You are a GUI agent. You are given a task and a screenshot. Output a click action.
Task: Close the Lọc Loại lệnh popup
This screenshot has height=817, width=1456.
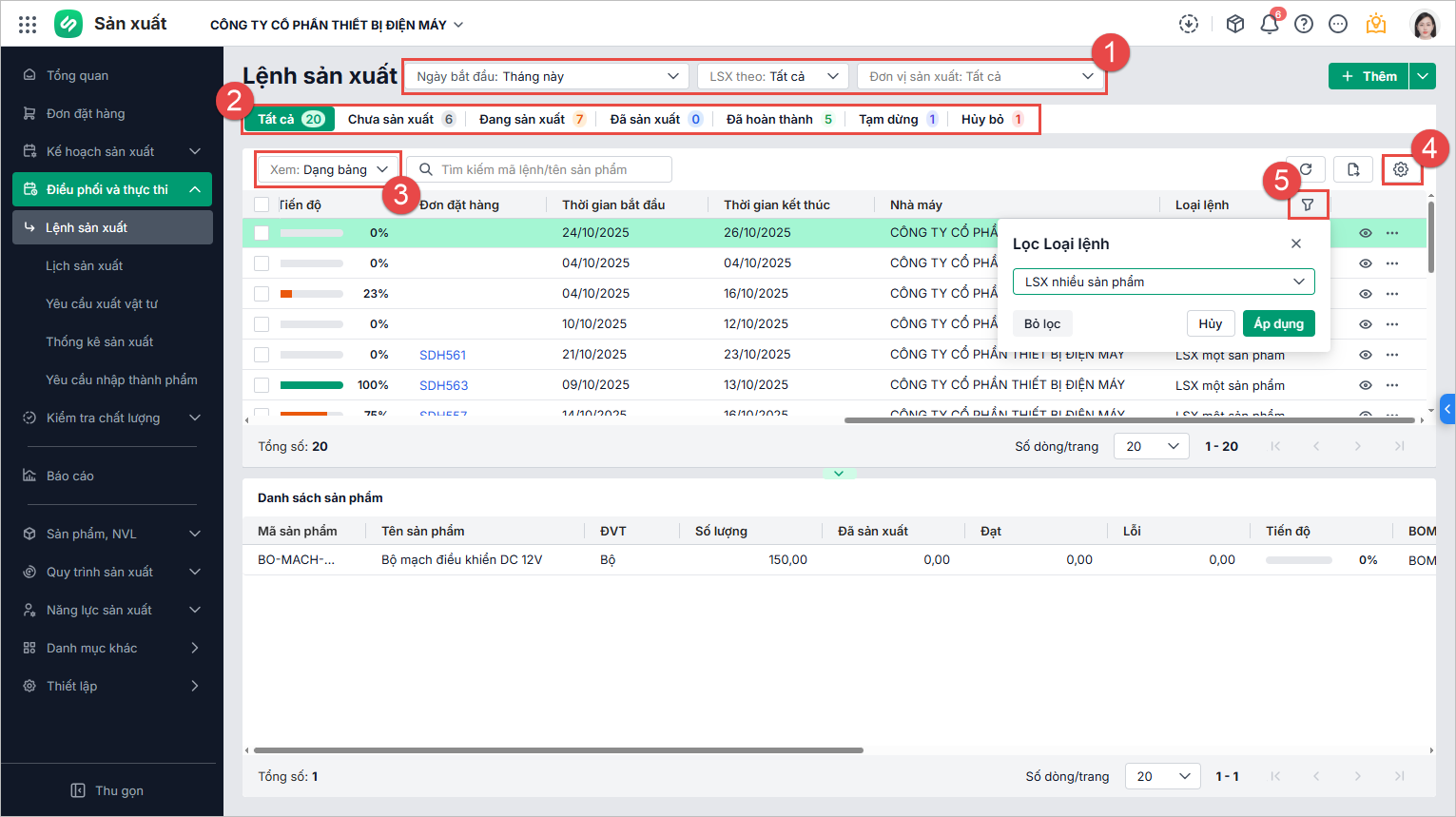1295,243
